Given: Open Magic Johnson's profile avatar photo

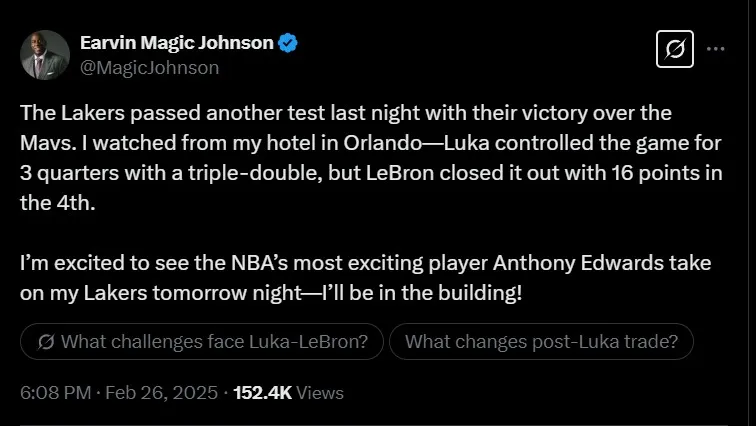Looking at the screenshot, I should (x=45, y=55).
